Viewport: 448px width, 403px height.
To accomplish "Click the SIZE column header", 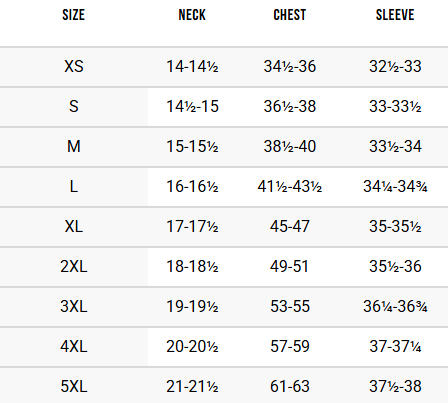I will (73, 15).
